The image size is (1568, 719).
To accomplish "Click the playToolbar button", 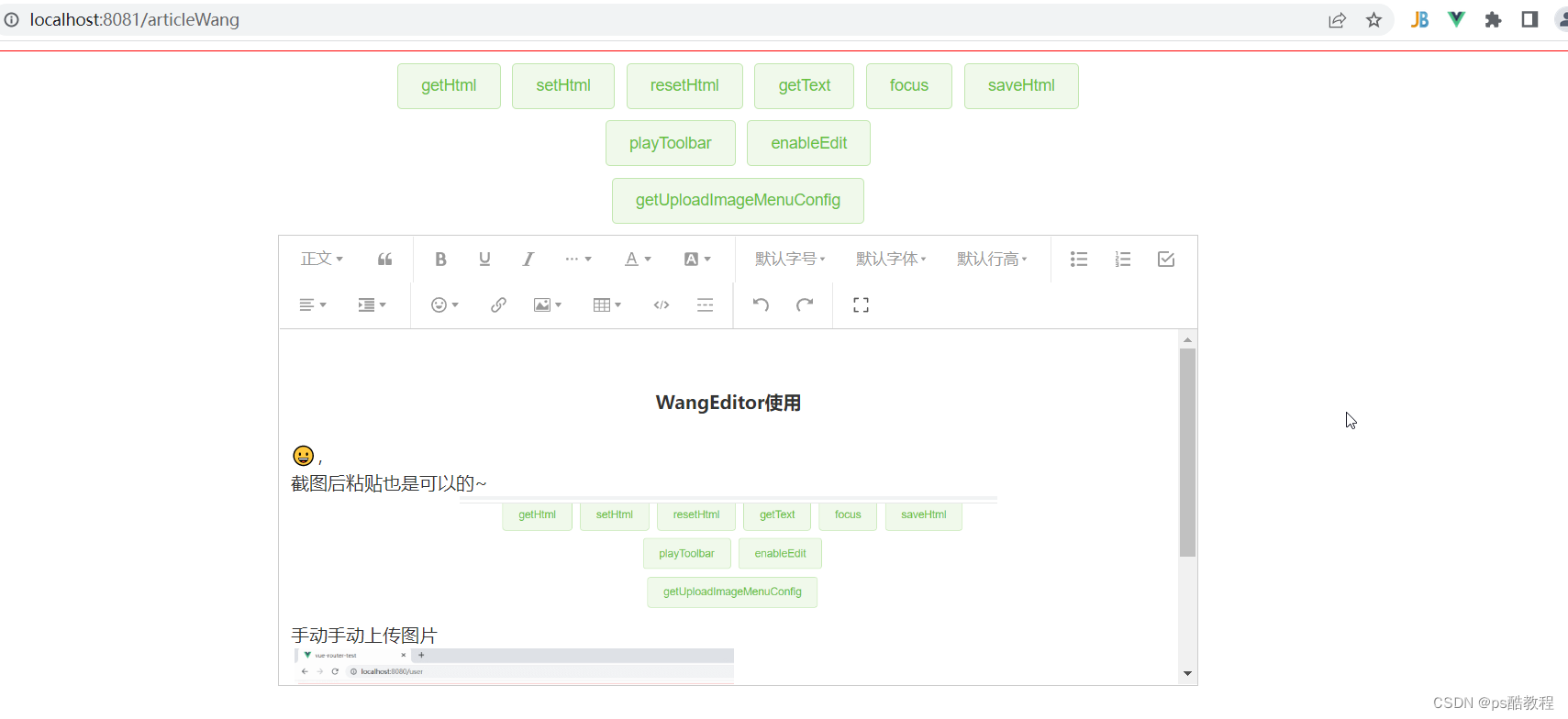I will [x=671, y=143].
